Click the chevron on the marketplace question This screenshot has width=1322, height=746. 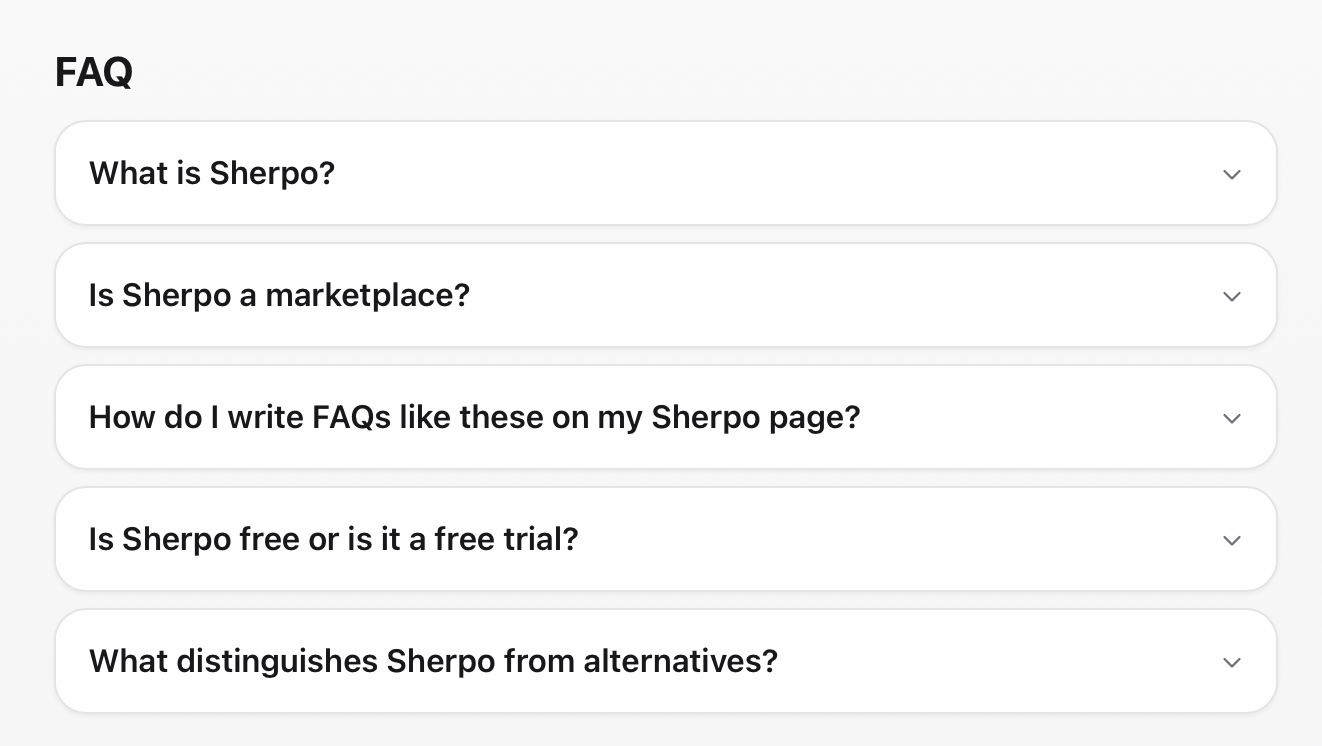[1231, 296]
